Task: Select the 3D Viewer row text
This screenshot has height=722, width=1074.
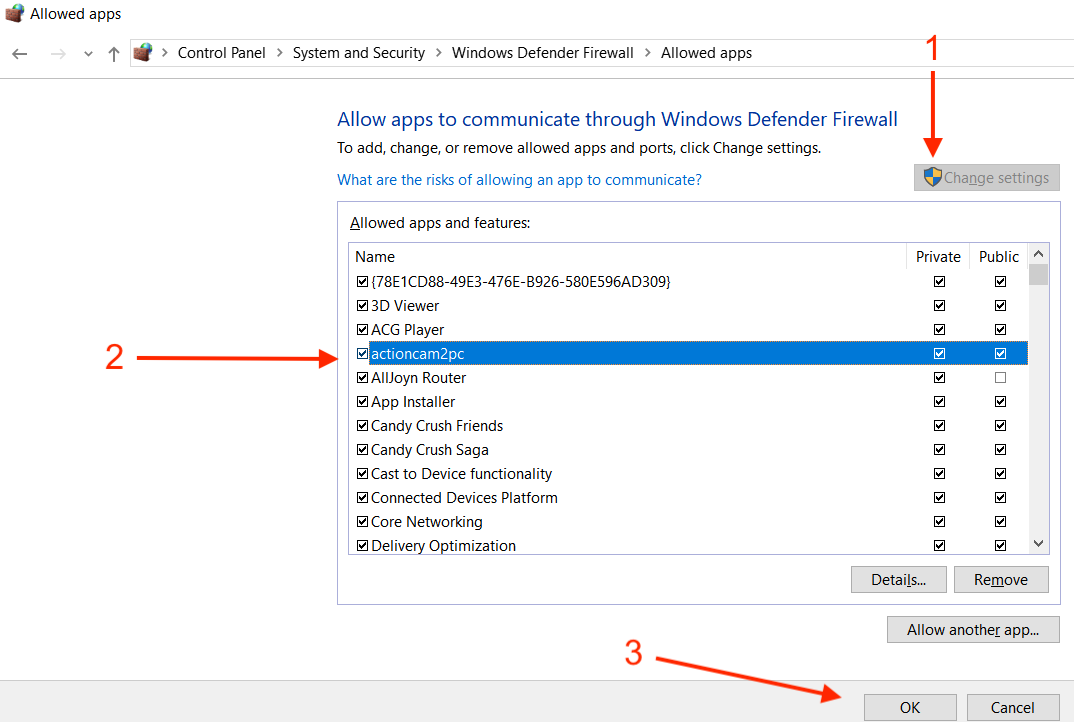Action: coord(405,306)
